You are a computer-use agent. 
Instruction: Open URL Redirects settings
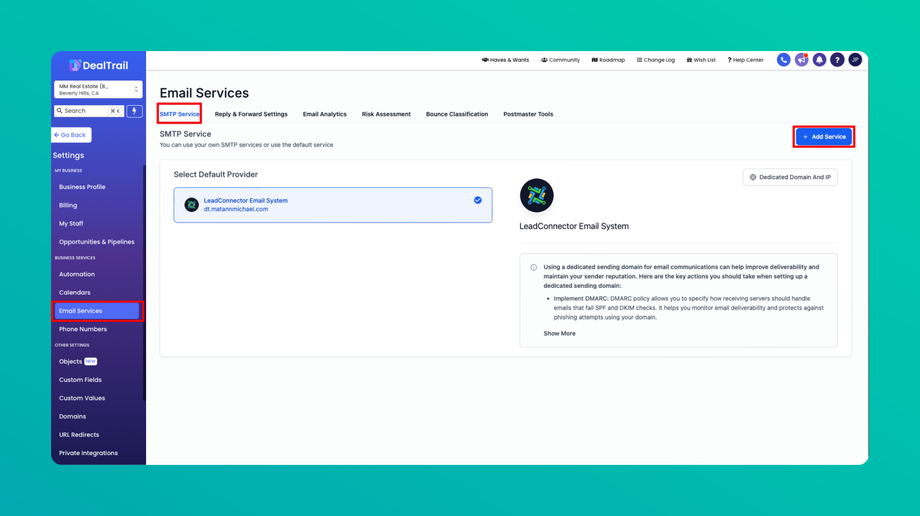(x=79, y=434)
